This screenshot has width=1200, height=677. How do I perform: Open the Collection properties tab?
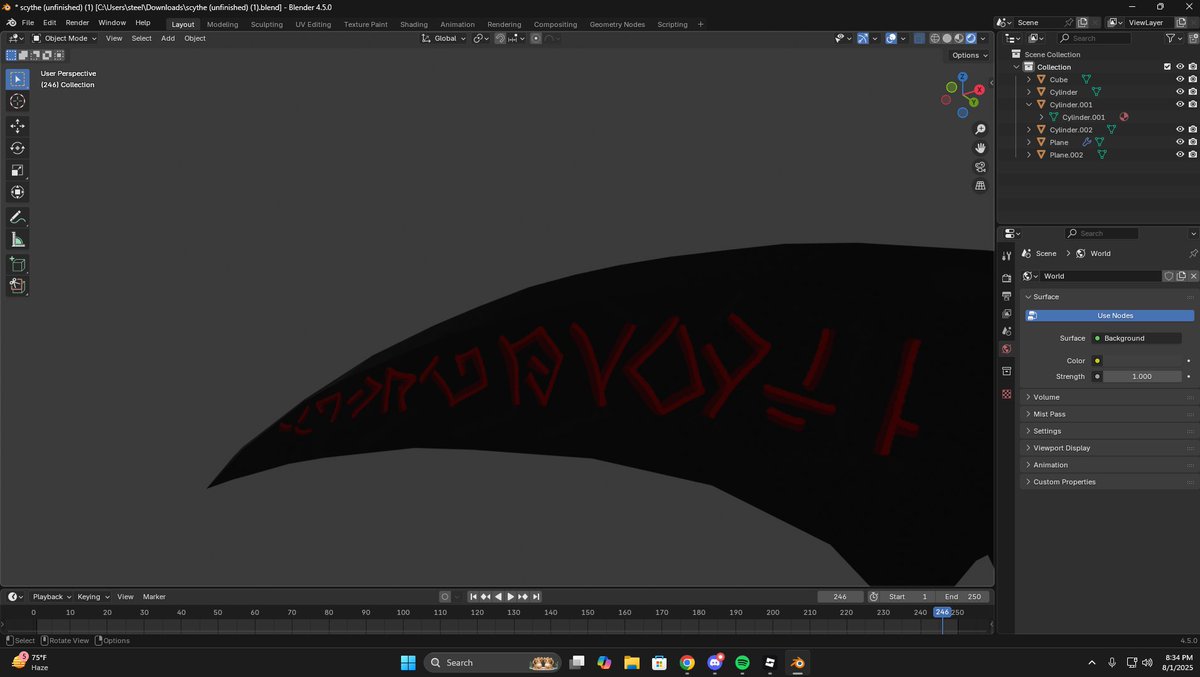(1007, 371)
